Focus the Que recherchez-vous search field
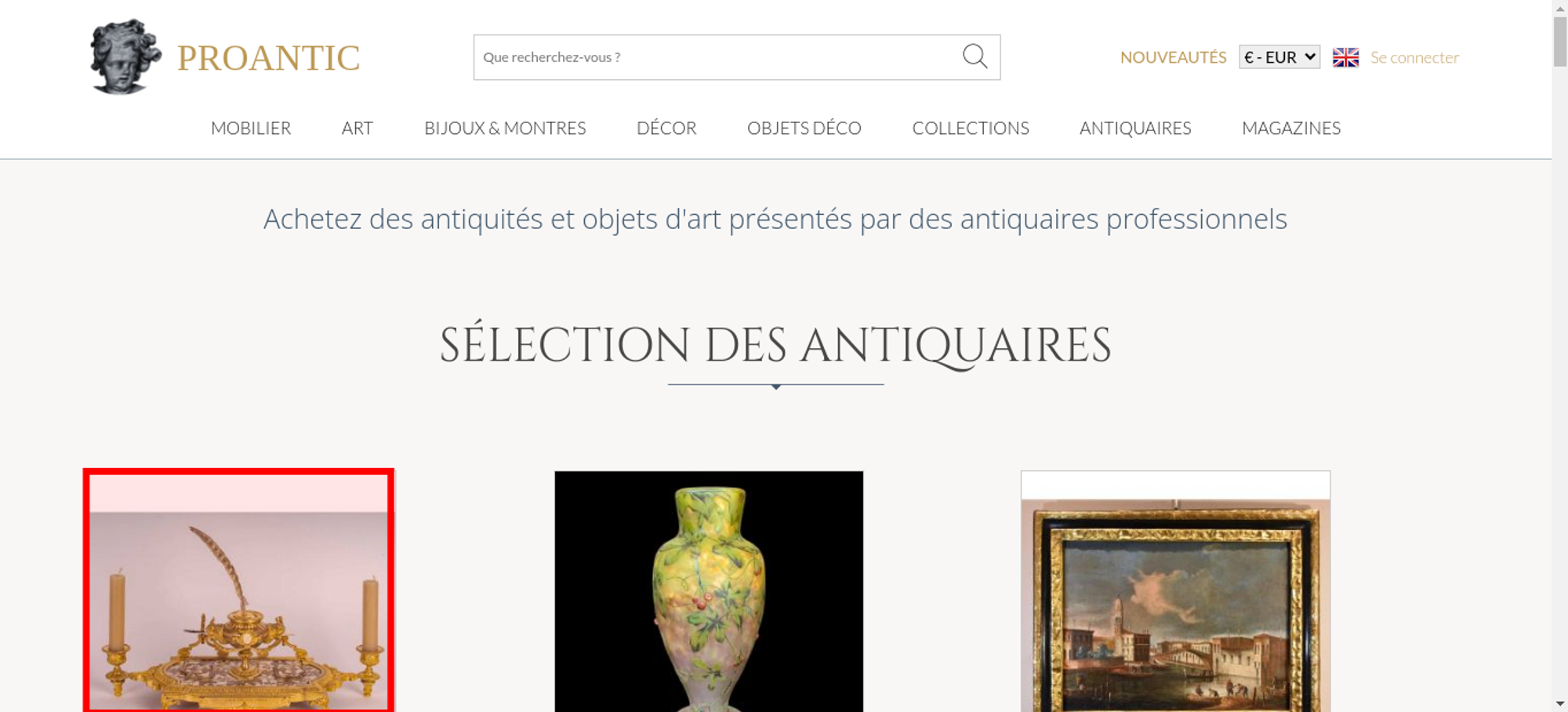 click(x=717, y=57)
